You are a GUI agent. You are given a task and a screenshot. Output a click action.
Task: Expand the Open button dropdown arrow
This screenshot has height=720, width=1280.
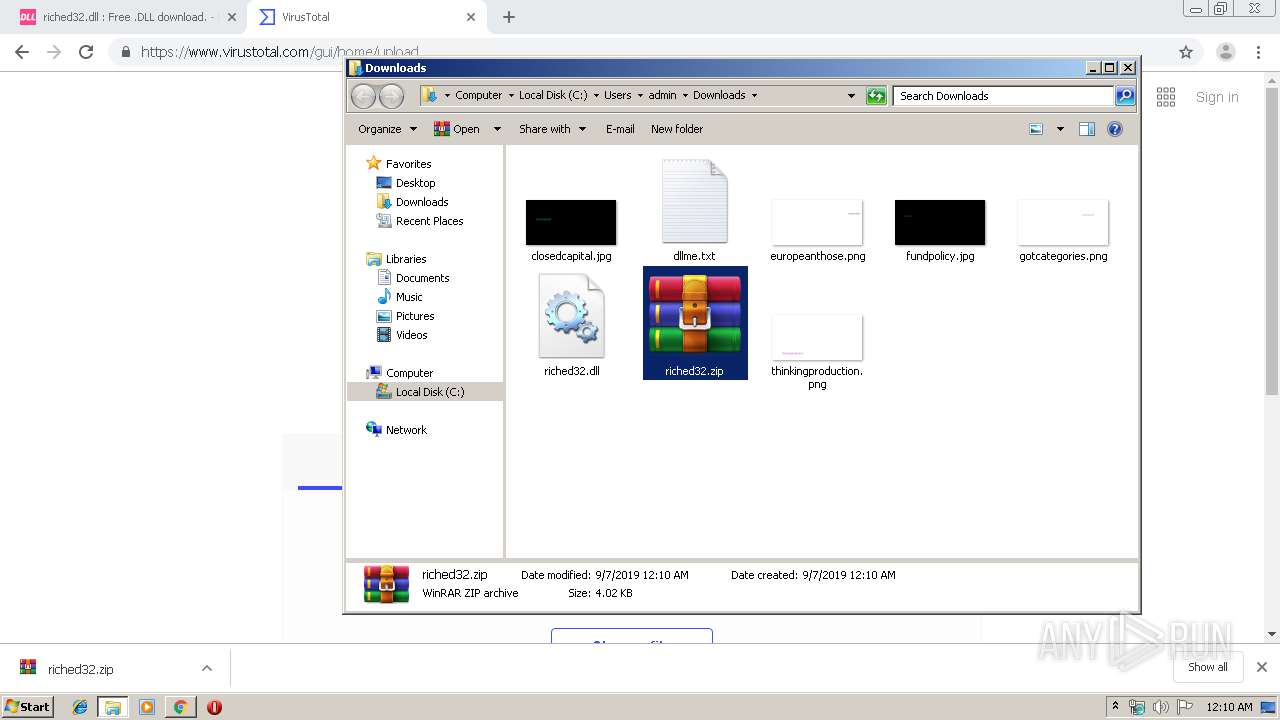tap(497, 129)
